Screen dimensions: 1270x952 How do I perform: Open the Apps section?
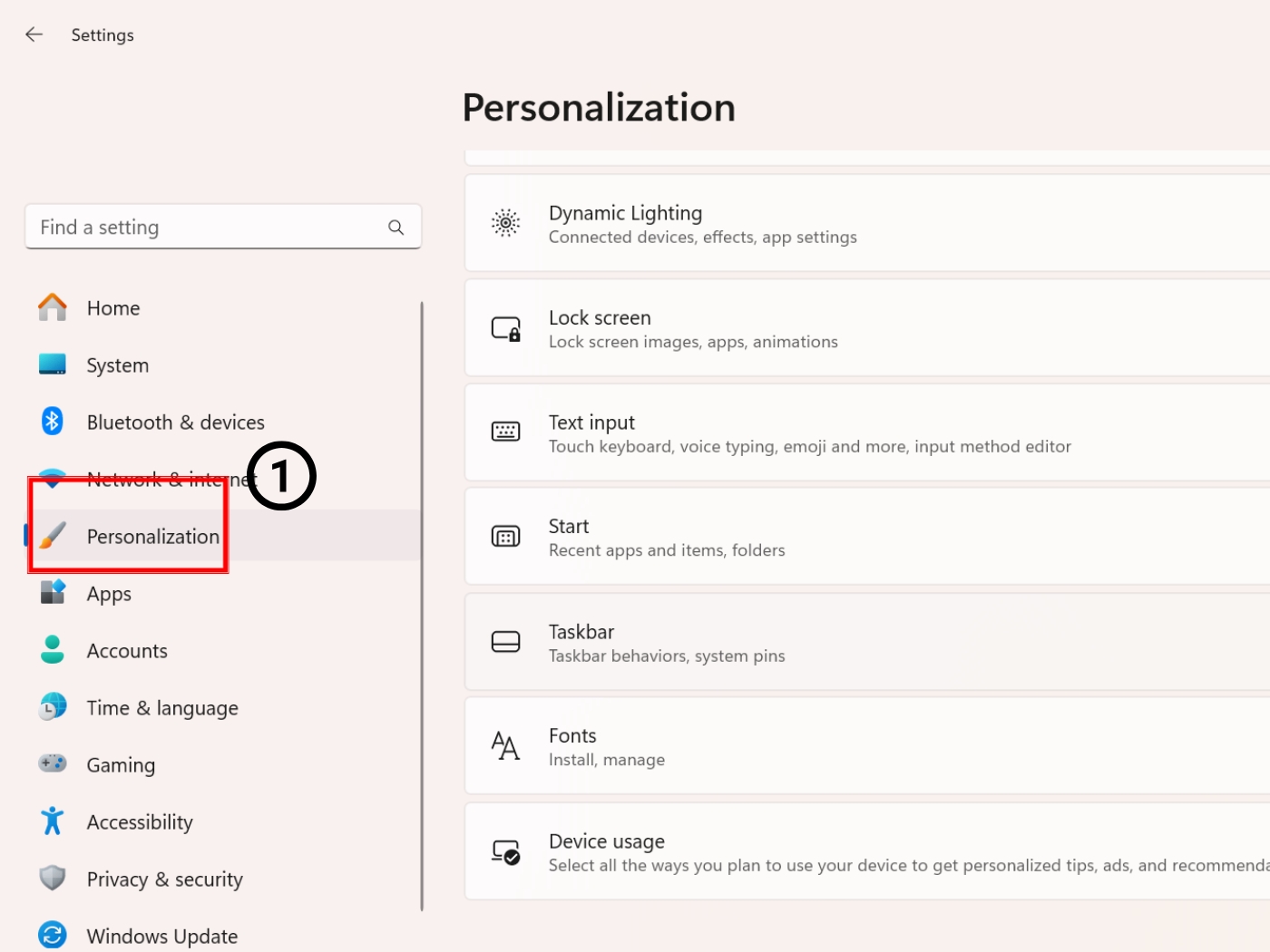(223, 594)
